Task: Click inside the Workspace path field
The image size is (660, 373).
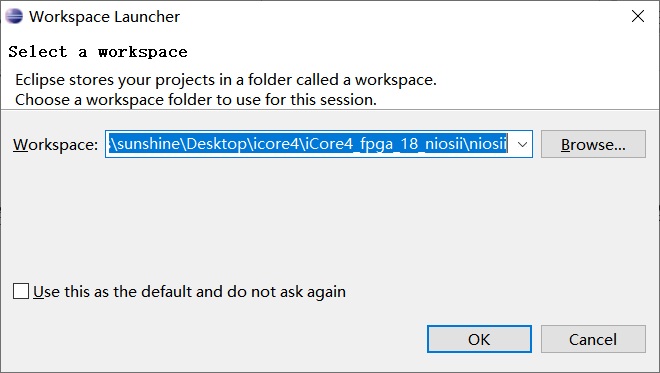Action: point(310,144)
